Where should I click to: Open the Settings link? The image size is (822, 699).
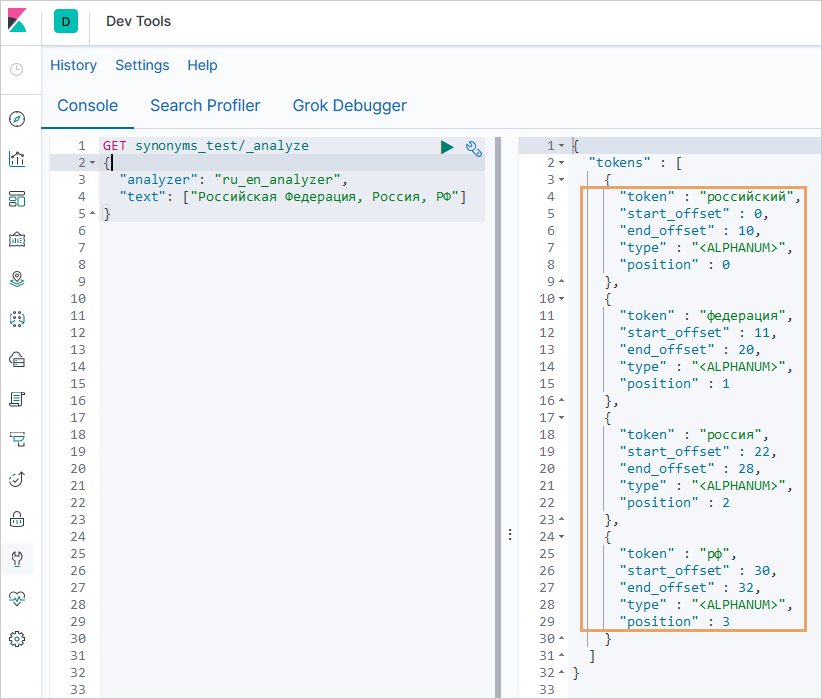tap(142, 65)
